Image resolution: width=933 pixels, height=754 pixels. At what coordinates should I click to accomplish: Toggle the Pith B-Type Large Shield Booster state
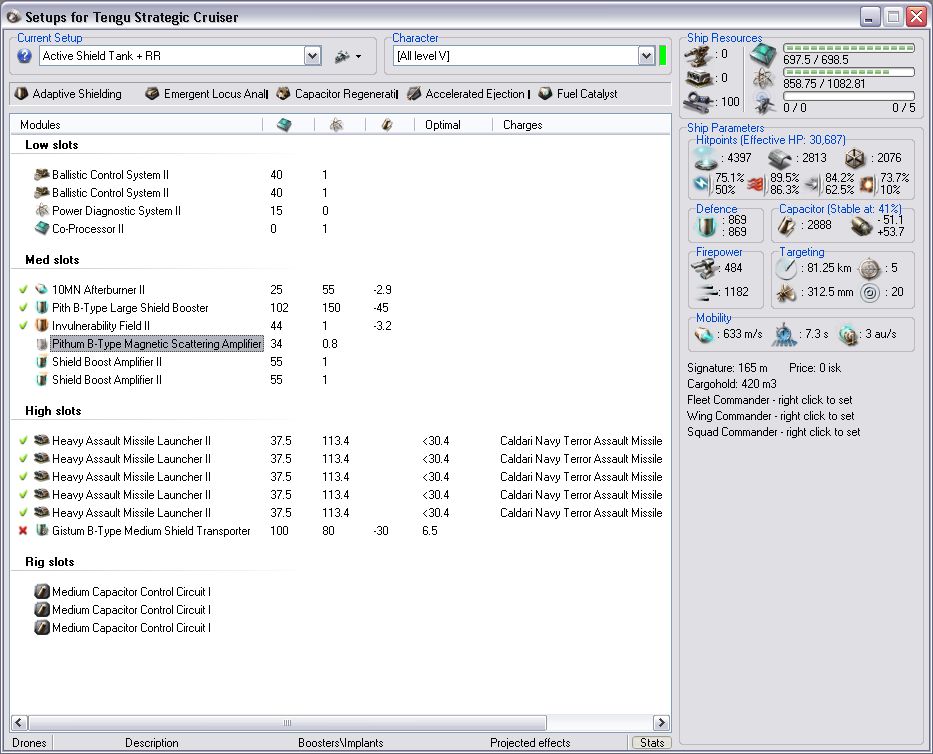tap(23, 308)
